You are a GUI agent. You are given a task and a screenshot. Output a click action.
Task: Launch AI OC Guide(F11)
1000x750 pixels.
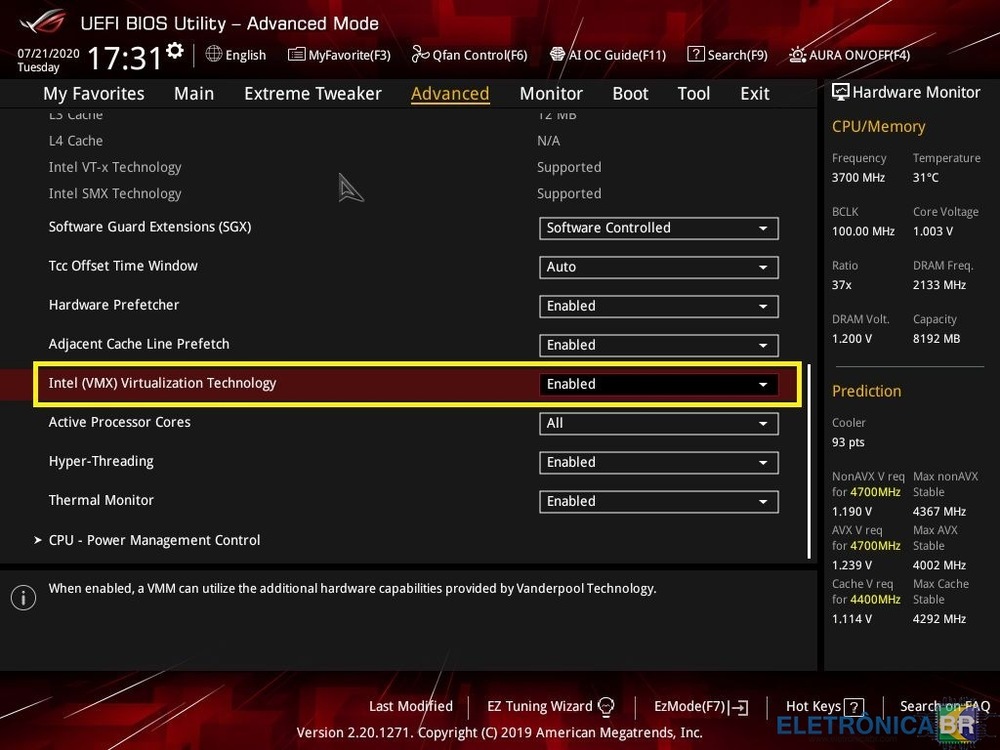tap(607, 55)
